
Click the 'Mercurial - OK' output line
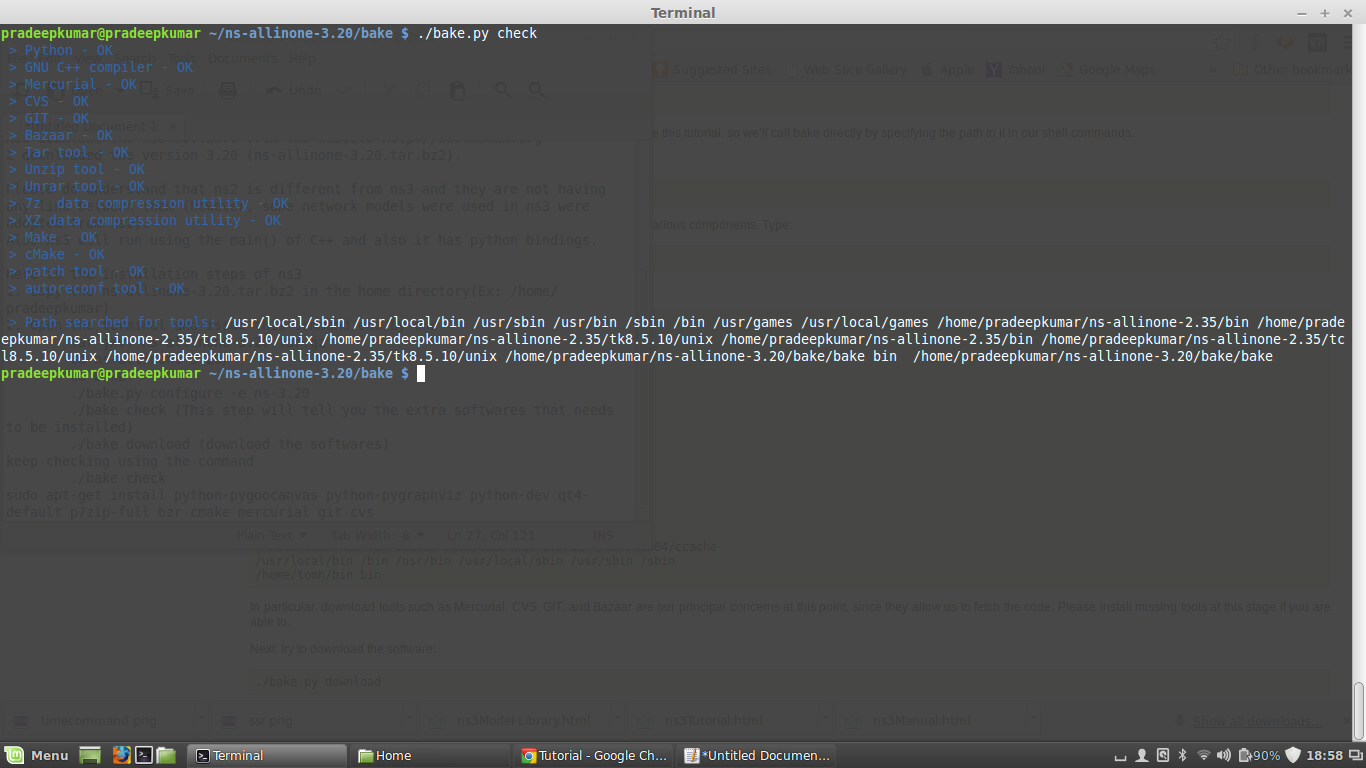click(72, 84)
